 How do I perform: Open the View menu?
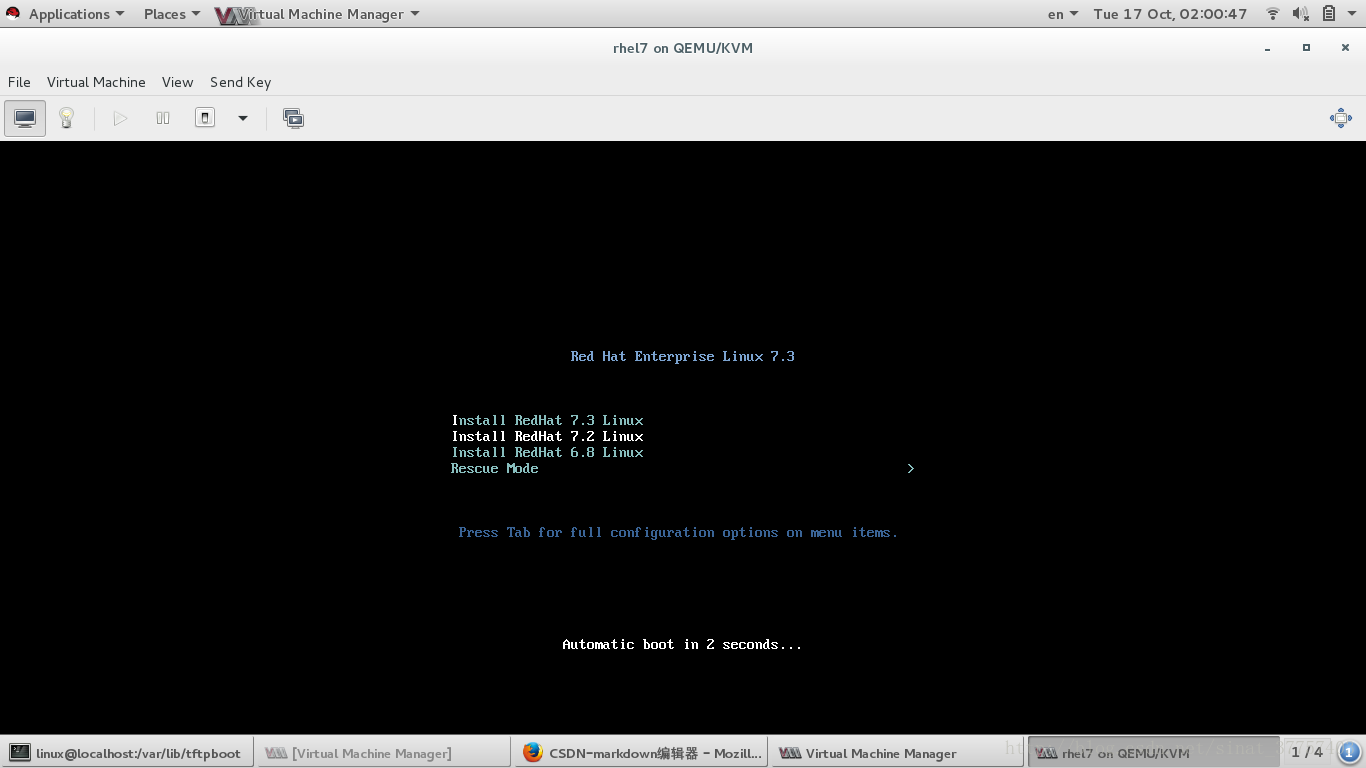177,82
